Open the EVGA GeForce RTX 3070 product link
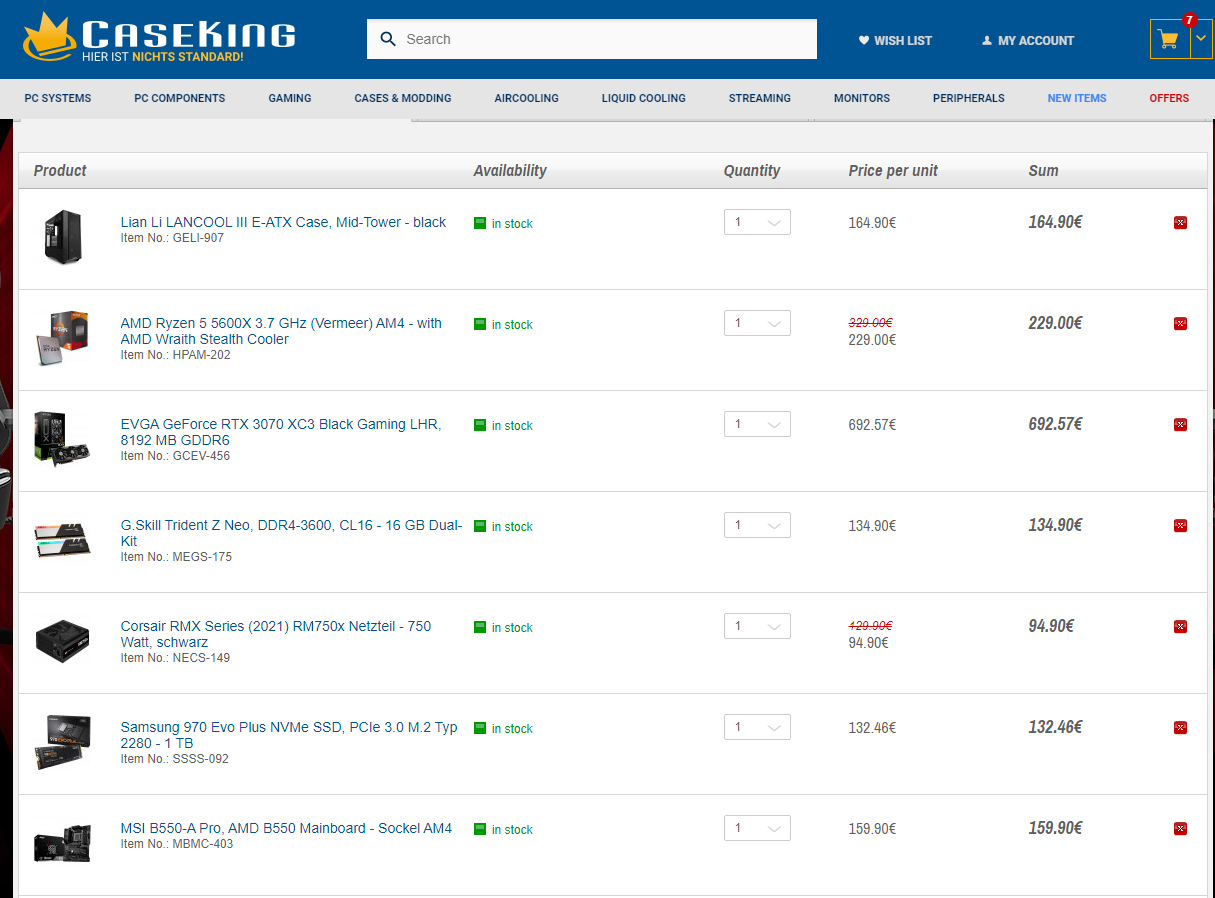 [x=281, y=432]
